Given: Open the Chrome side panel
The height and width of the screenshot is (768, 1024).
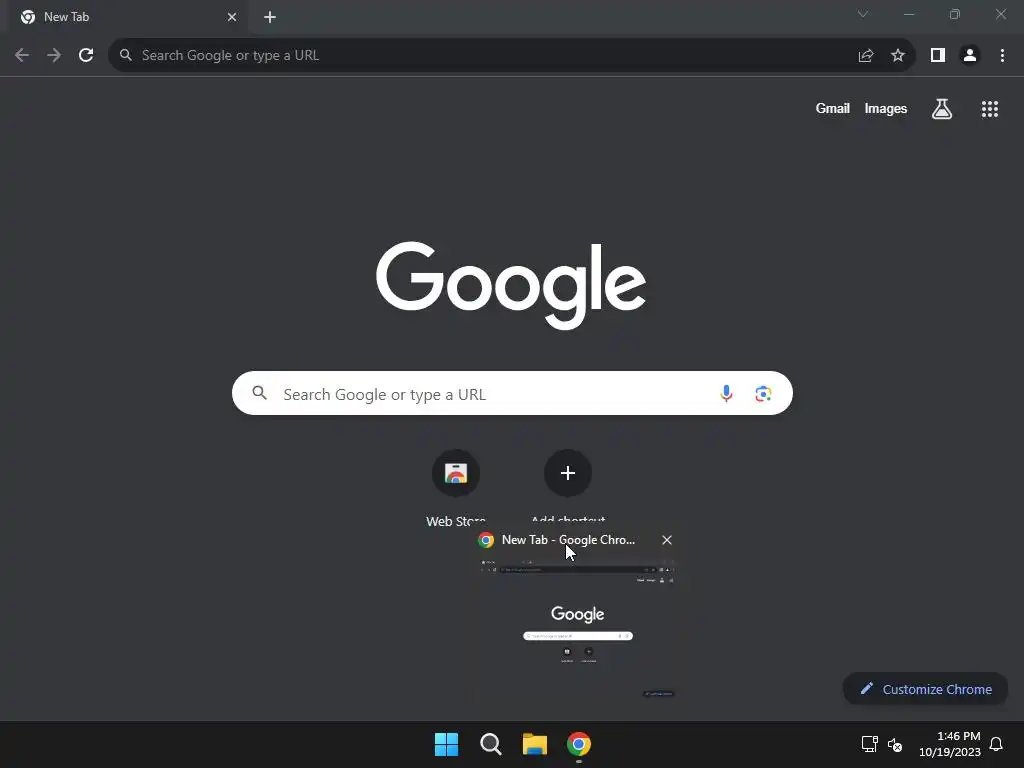Looking at the screenshot, I should pyautogui.click(x=938, y=56).
